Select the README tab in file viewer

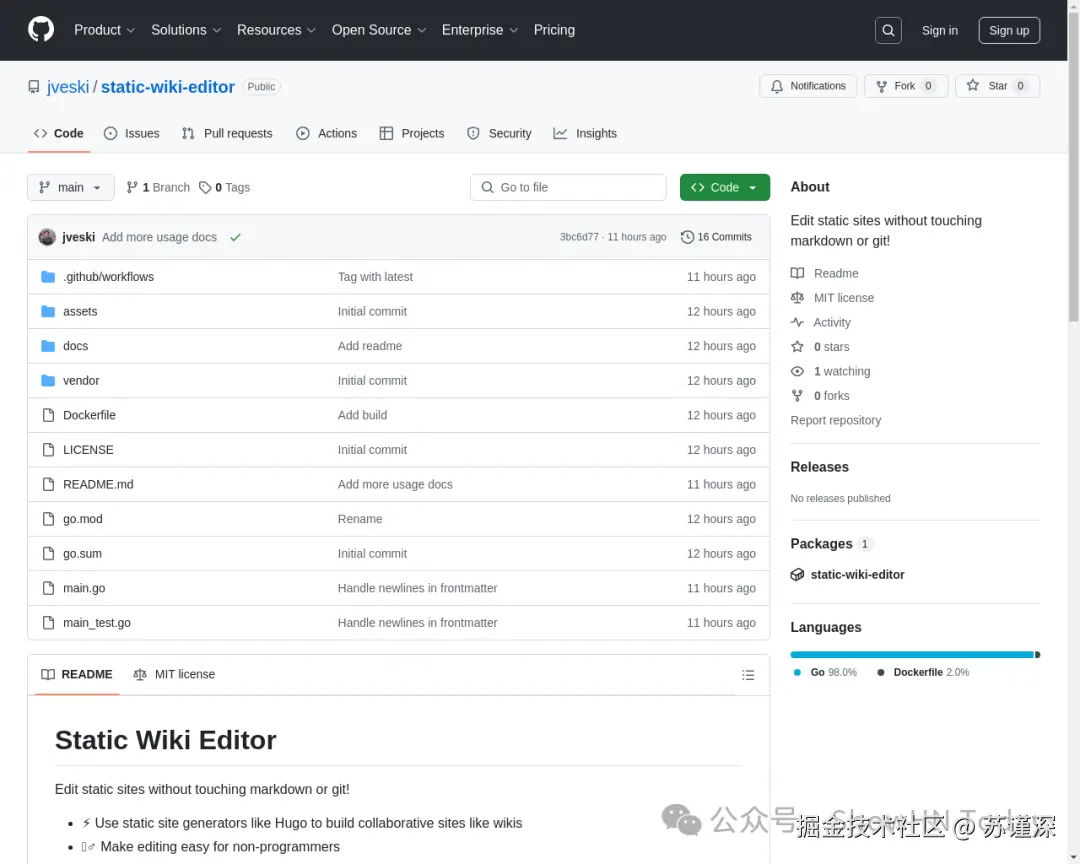pyautogui.click(x=76, y=675)
